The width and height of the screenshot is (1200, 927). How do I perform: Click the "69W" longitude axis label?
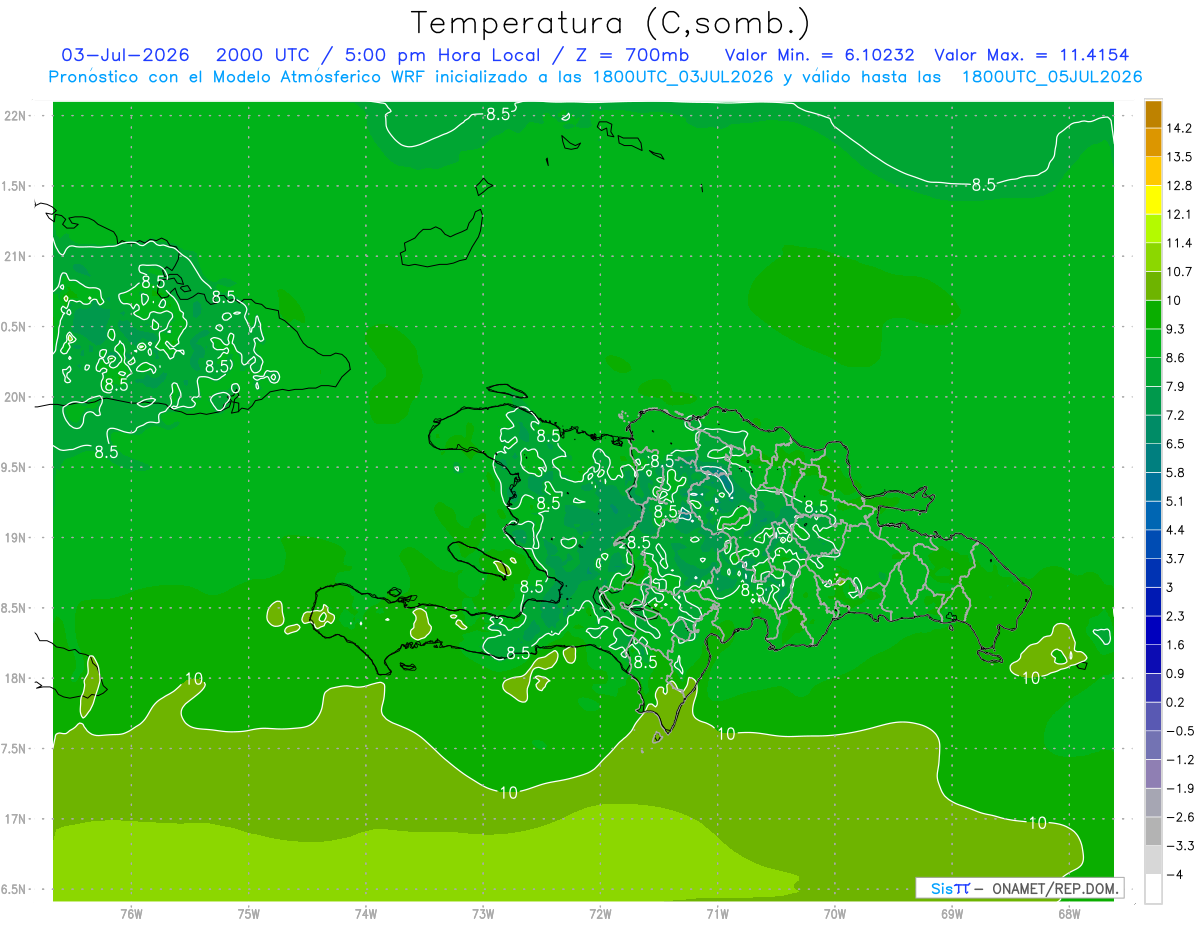coord(952,914)
